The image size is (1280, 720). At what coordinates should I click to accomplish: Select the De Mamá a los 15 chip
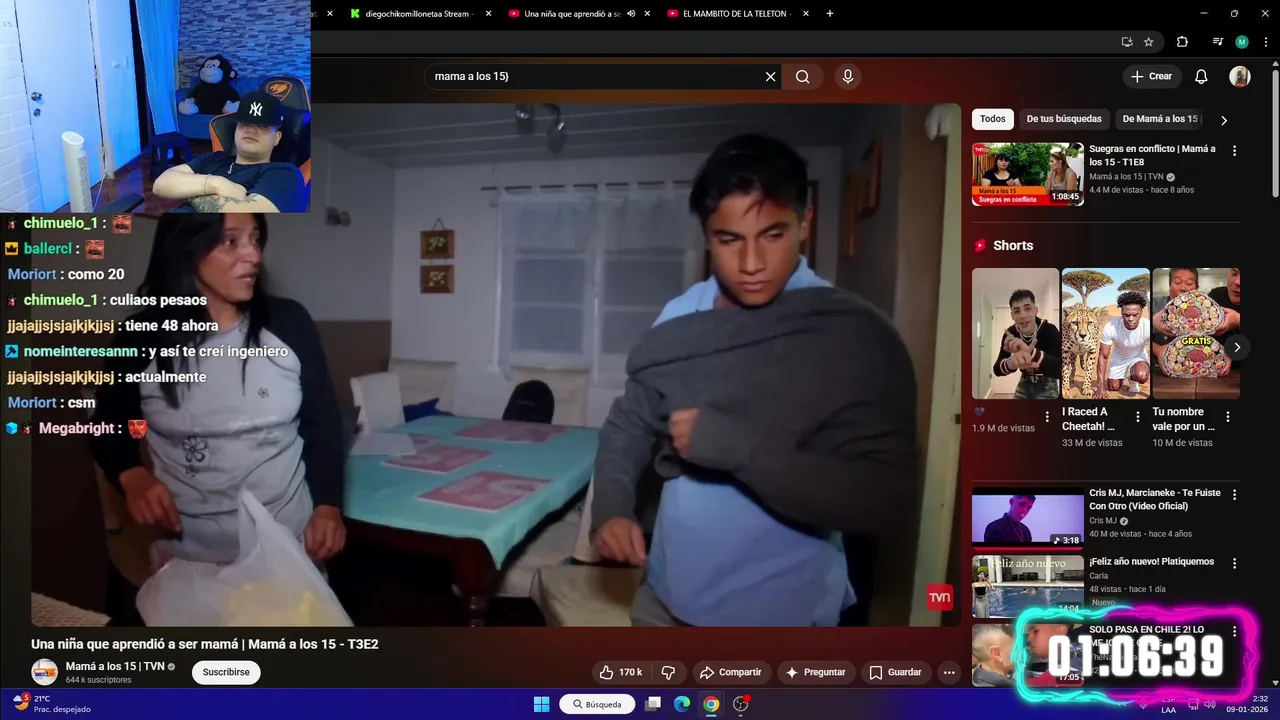1159,119
